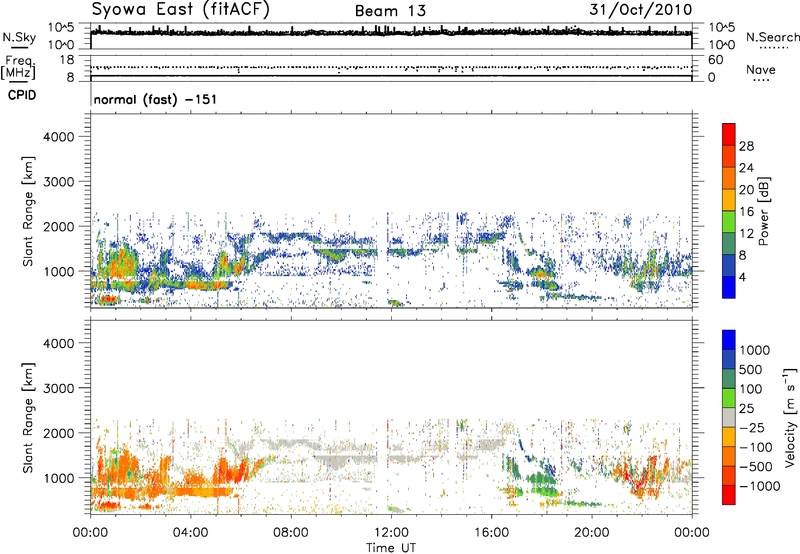This screenshot has height=554, width=800.
Task: Click "Slant Range [km]" label of power panel
Action: tap(28, 211)
